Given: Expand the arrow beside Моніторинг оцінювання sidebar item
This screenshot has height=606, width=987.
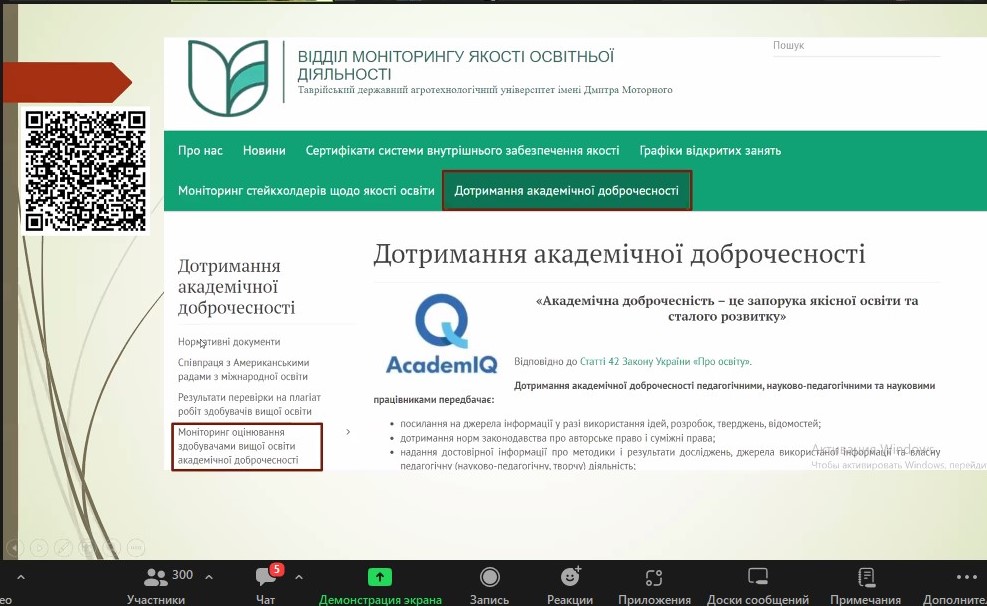Looking at the screenshot, I should coord(348,432).
